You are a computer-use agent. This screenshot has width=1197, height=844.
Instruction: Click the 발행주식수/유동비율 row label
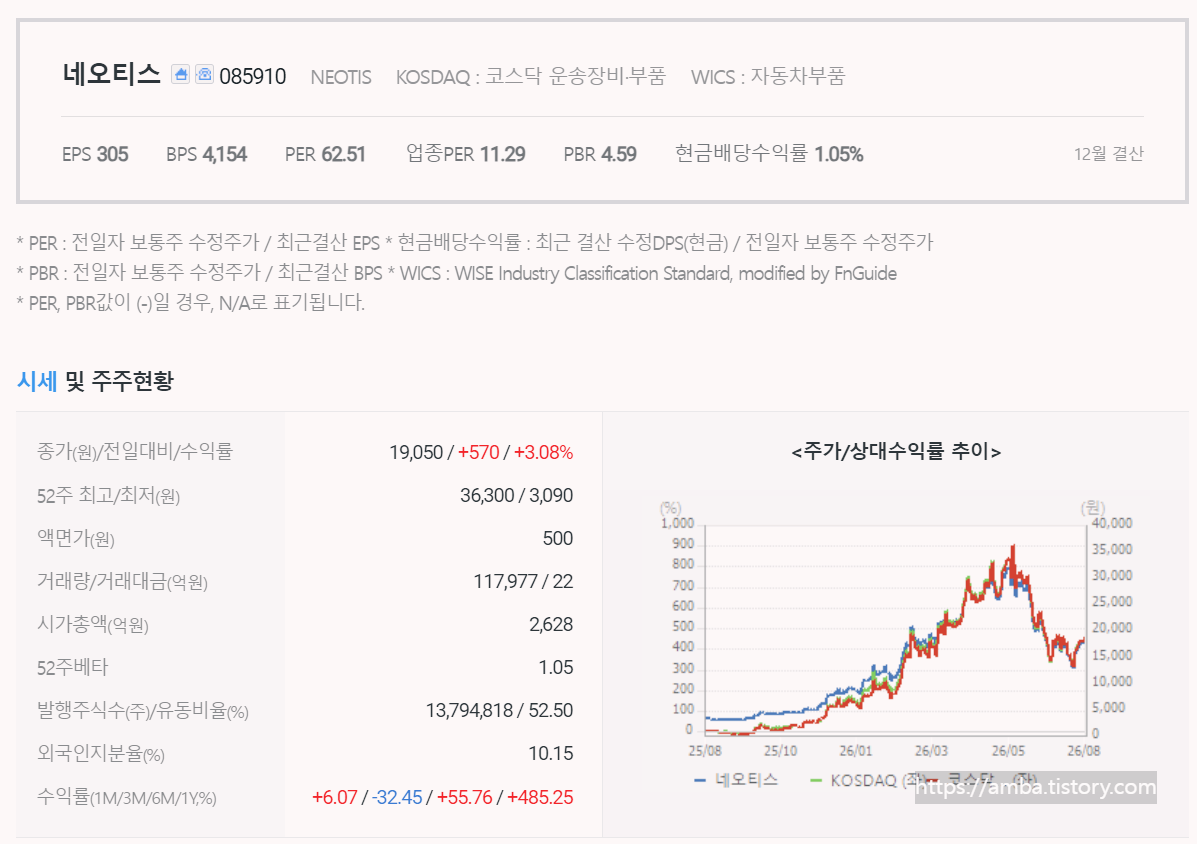pyautogui.click(x=143, y=711)
